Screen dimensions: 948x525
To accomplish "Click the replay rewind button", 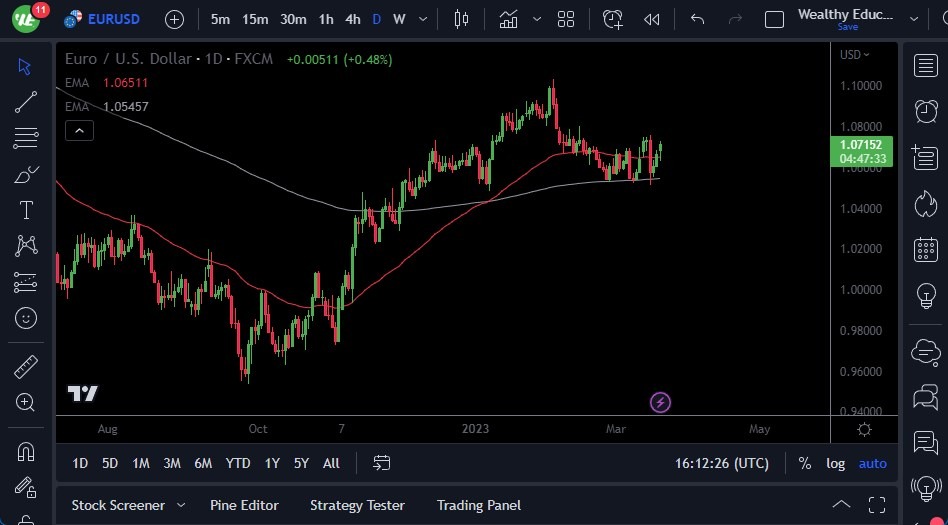I will (x=652, y=19).
